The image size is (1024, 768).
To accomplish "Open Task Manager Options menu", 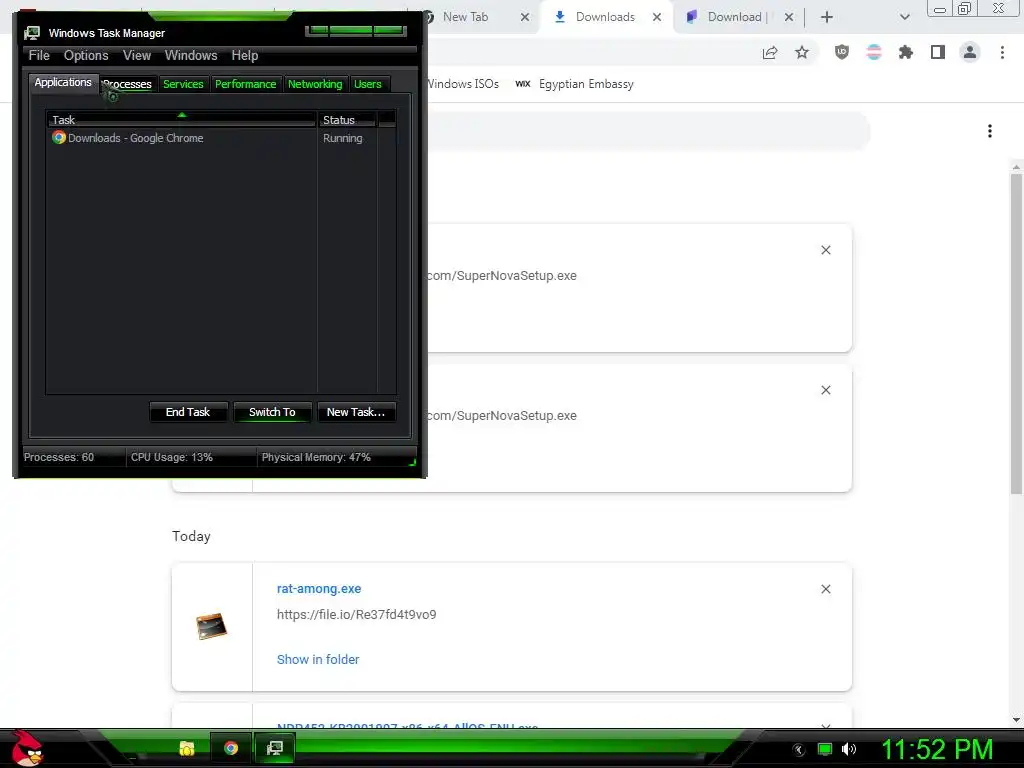I will (x=86, y=56).
